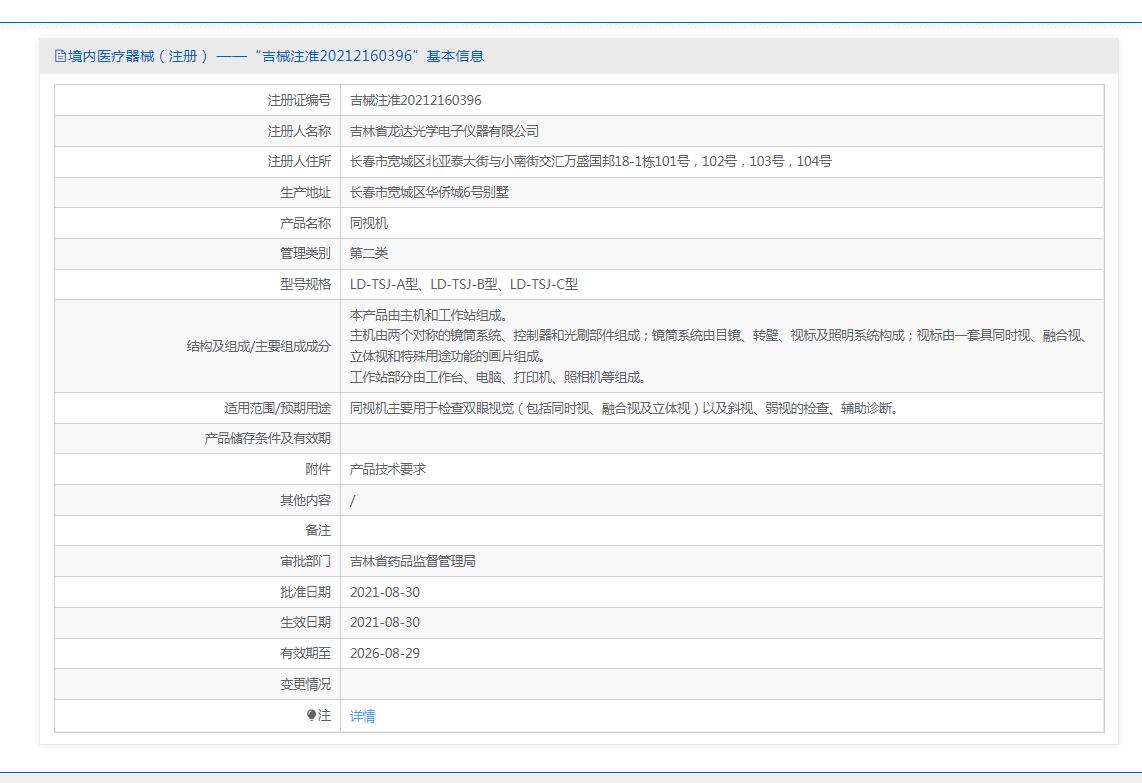Click intended-use text starting 同视机主要用于检查双眼视觉

624,409
